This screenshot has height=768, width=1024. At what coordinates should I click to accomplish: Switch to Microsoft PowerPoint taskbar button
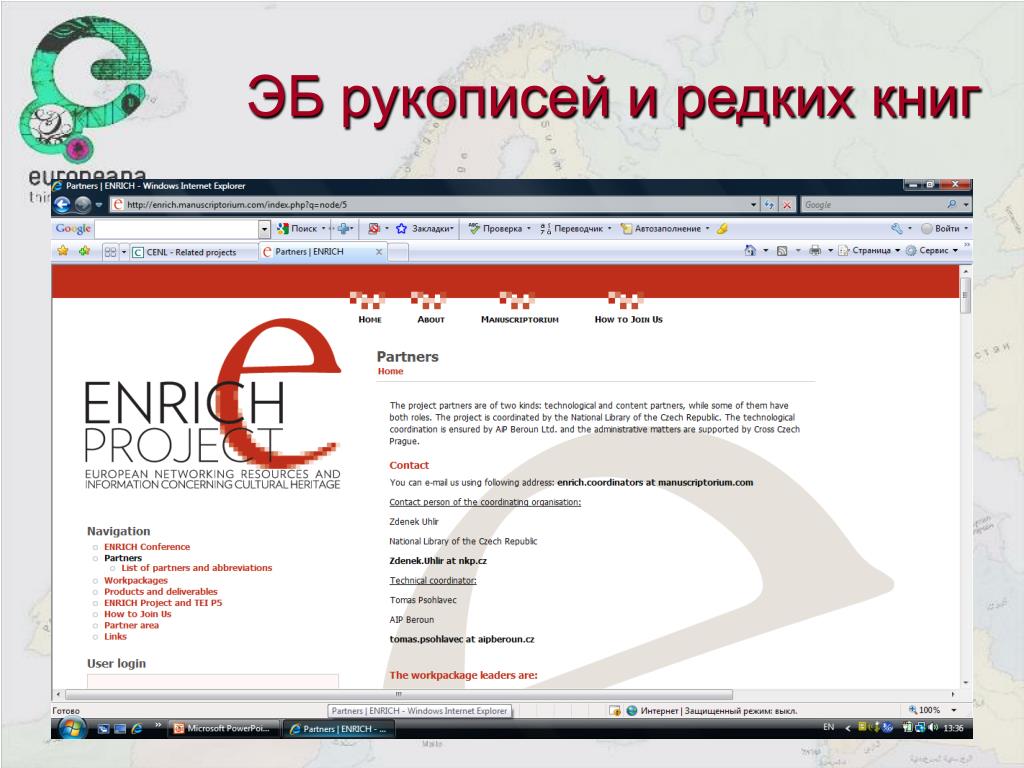pyautogui.click(x=223, y=729)
